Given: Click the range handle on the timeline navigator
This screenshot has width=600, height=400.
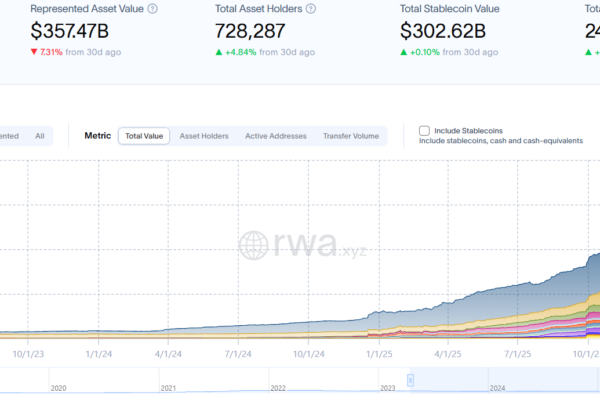Looking at the screenshot, I should pyautogui.click(x=410, y=377).
